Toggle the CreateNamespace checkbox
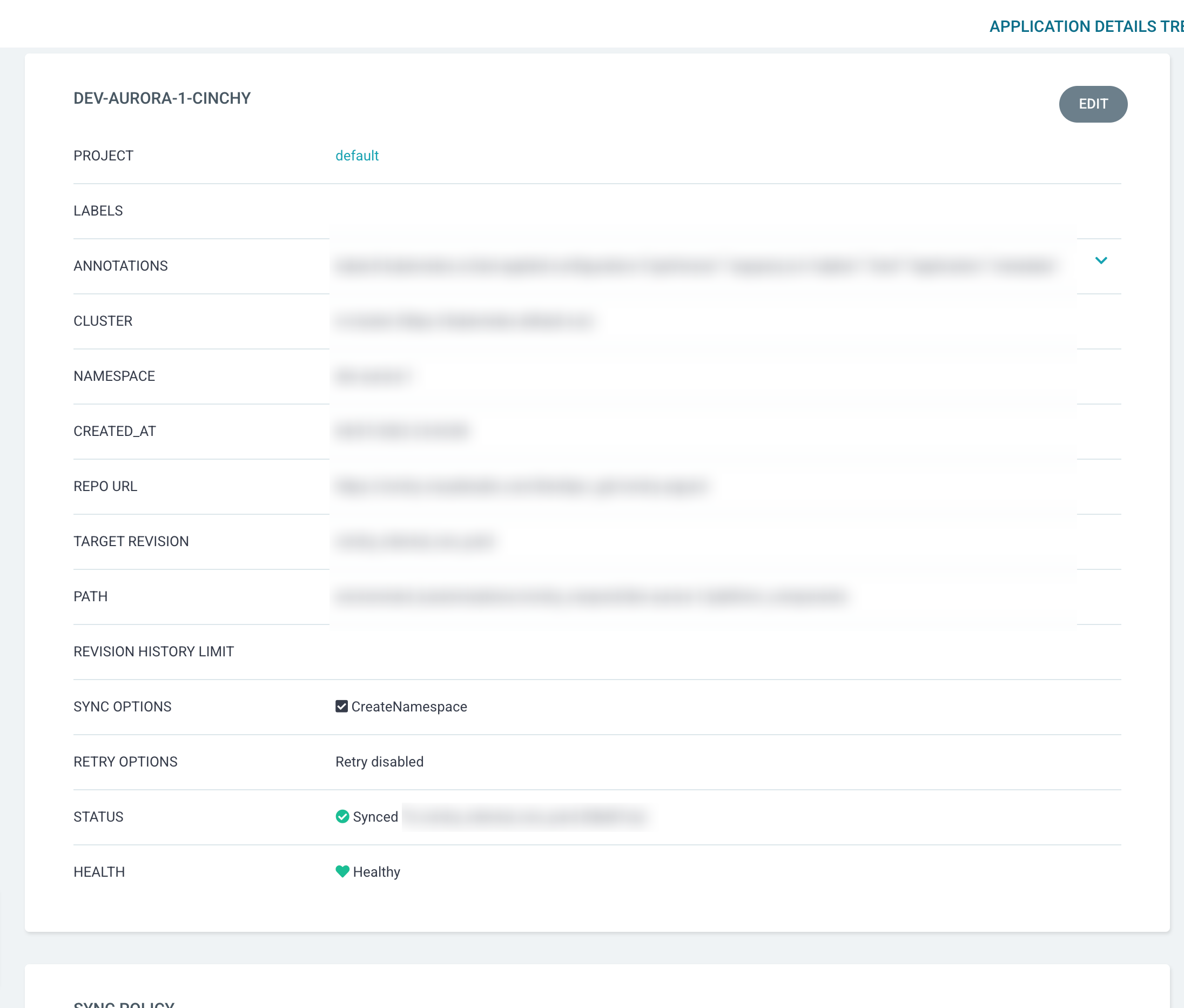Image resolution: width=1184 pixels, height=1008 pixels. click(x=341, y=706)
